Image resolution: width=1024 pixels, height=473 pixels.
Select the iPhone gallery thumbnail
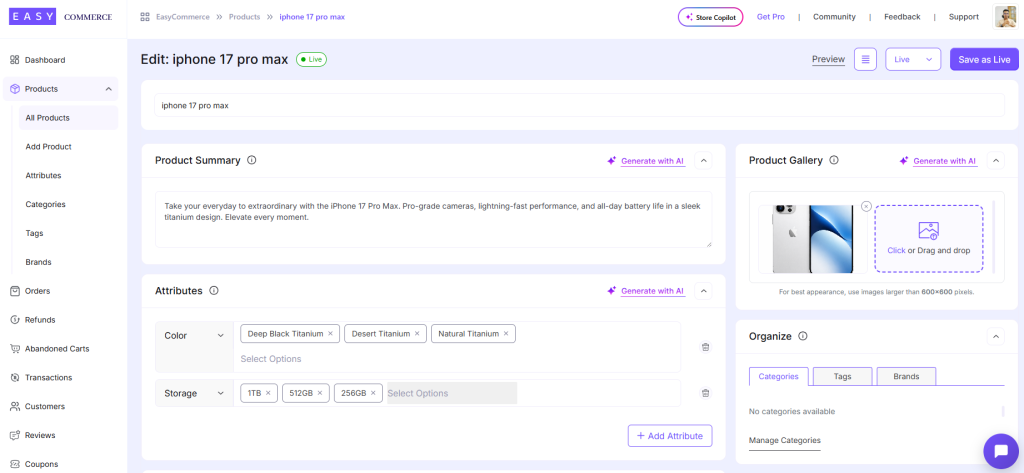813,239
